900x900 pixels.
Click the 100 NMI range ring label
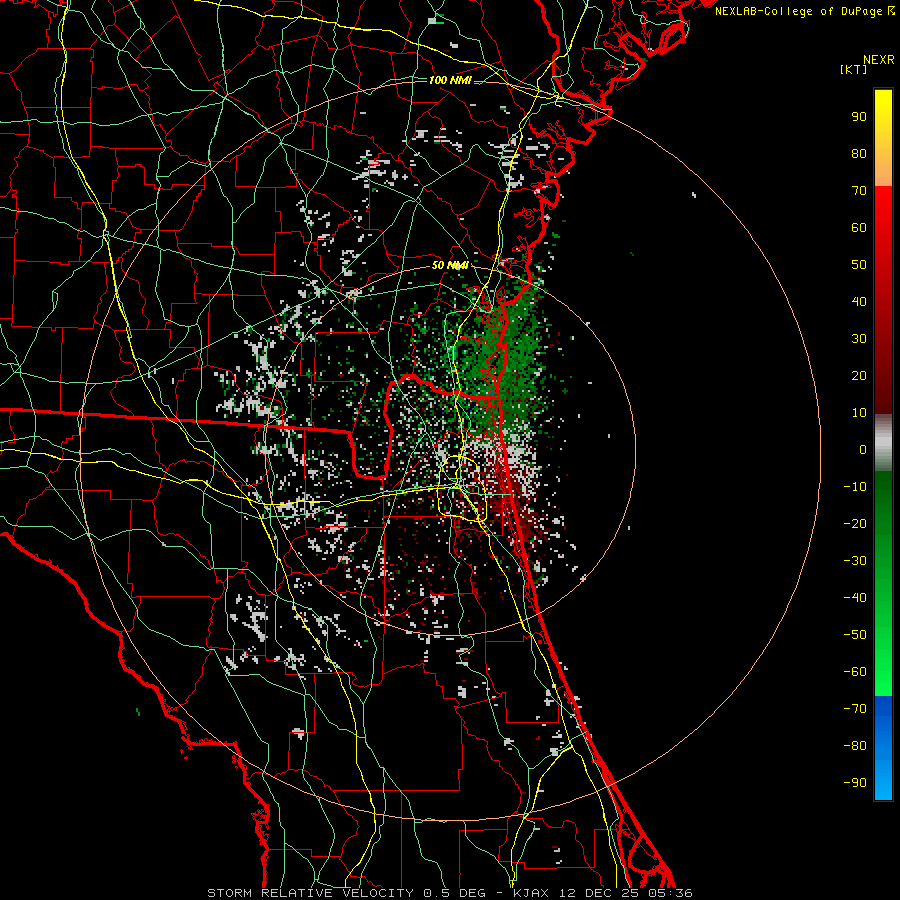click(x=450, y=80)
